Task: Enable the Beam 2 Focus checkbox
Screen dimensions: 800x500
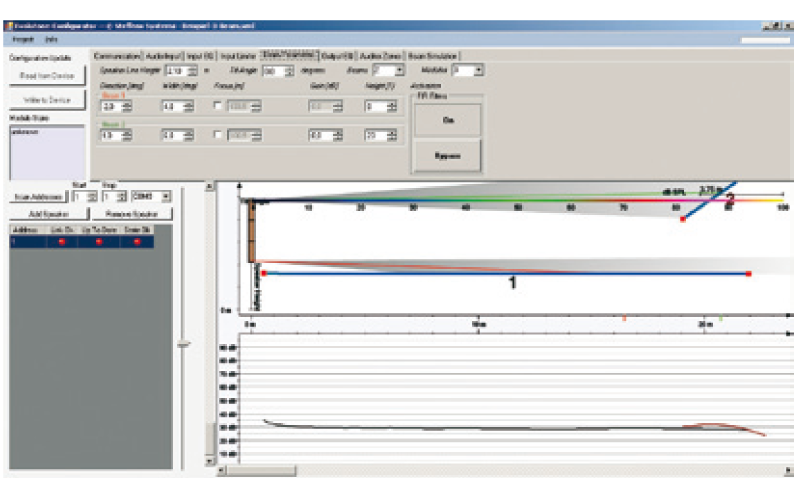Action: coord(217,135)
